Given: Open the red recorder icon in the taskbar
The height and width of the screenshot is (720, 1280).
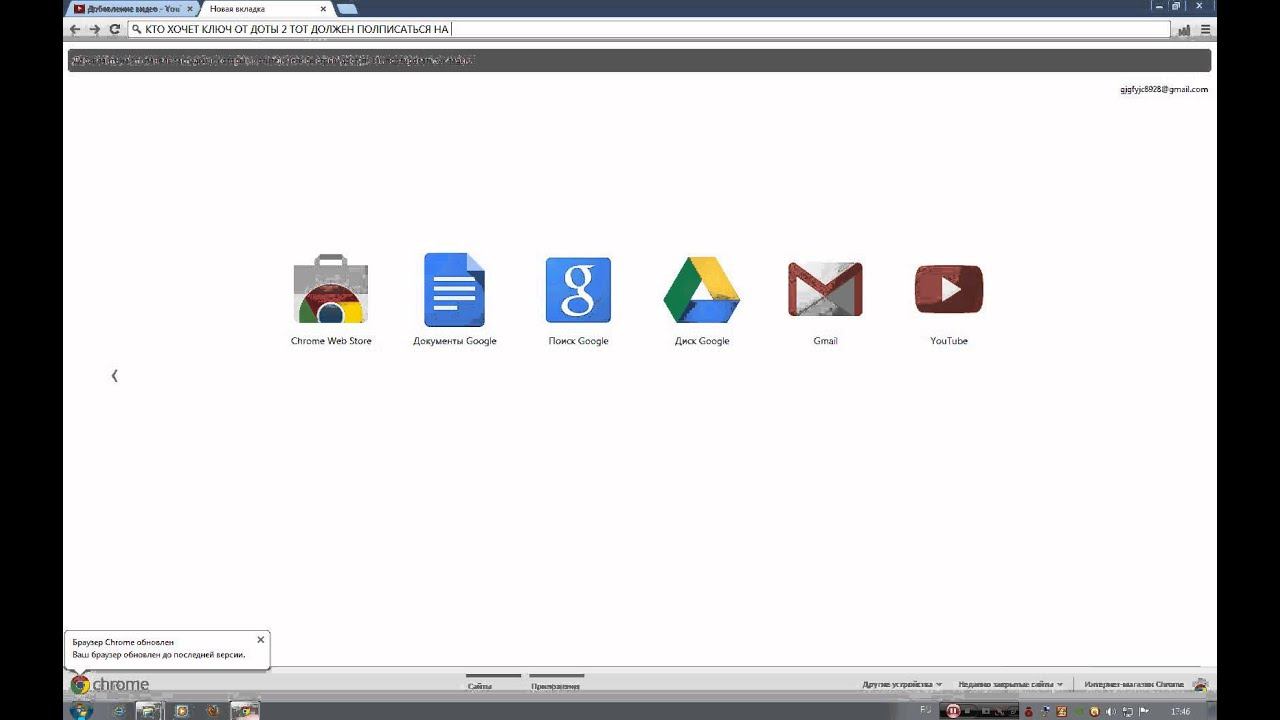Looking at the screenshot, I should (x=953, y=711).
